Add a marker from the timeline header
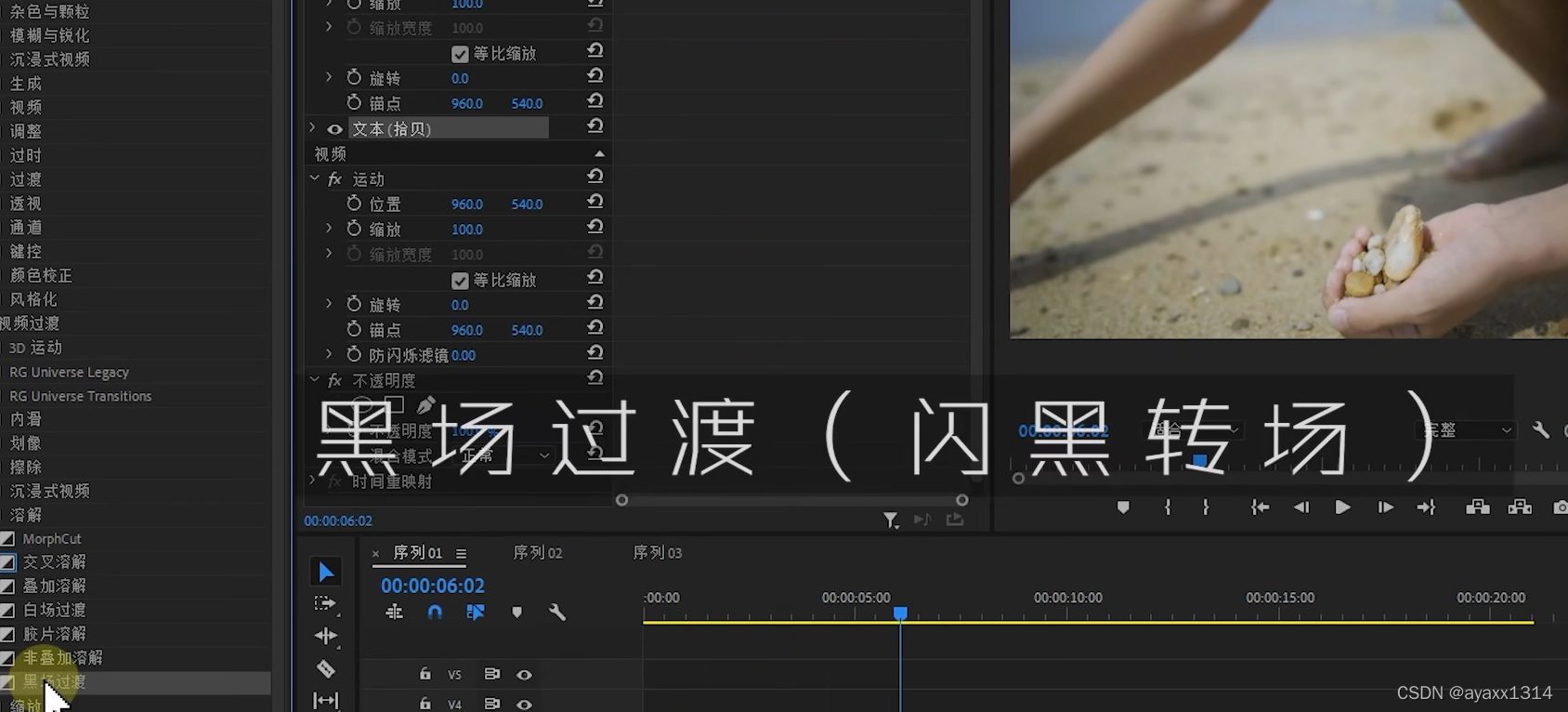The image size is (1568, 712). pyautogui.click(x=516, y=612)
